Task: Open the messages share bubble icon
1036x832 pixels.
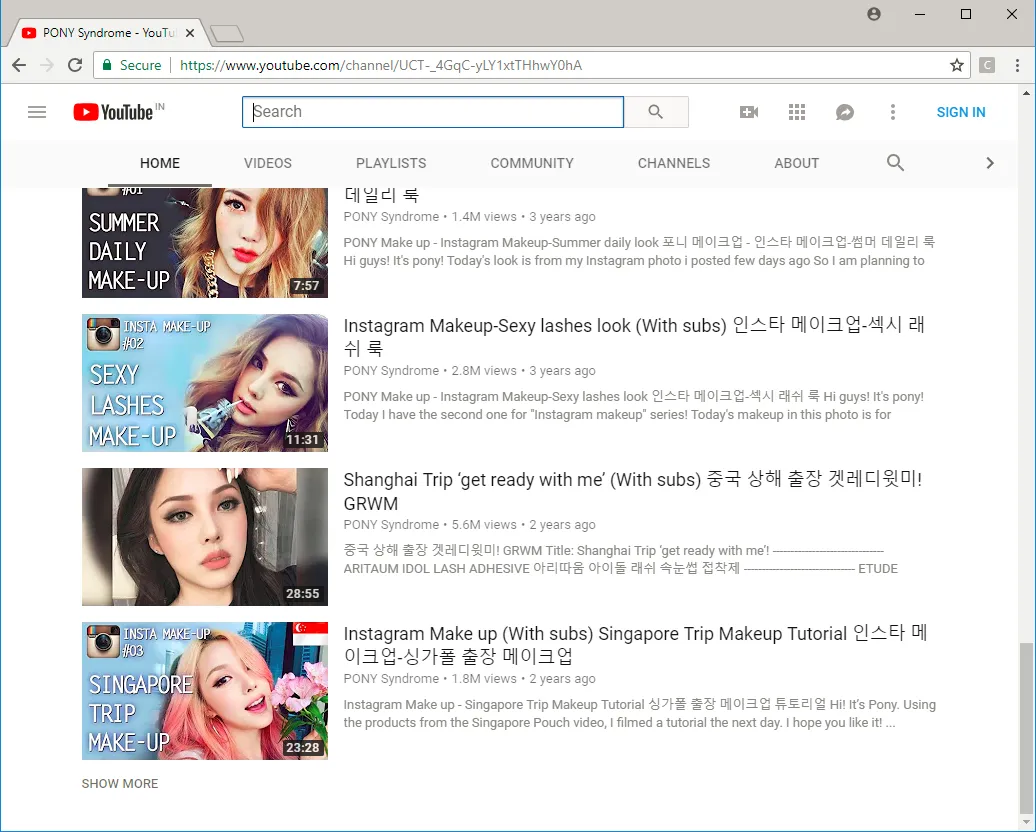Action: tap(844, 112)
